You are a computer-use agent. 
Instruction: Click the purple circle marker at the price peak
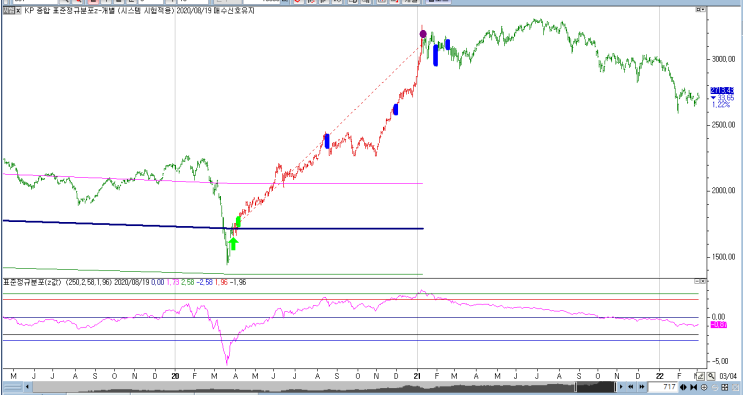pos(423,34)
